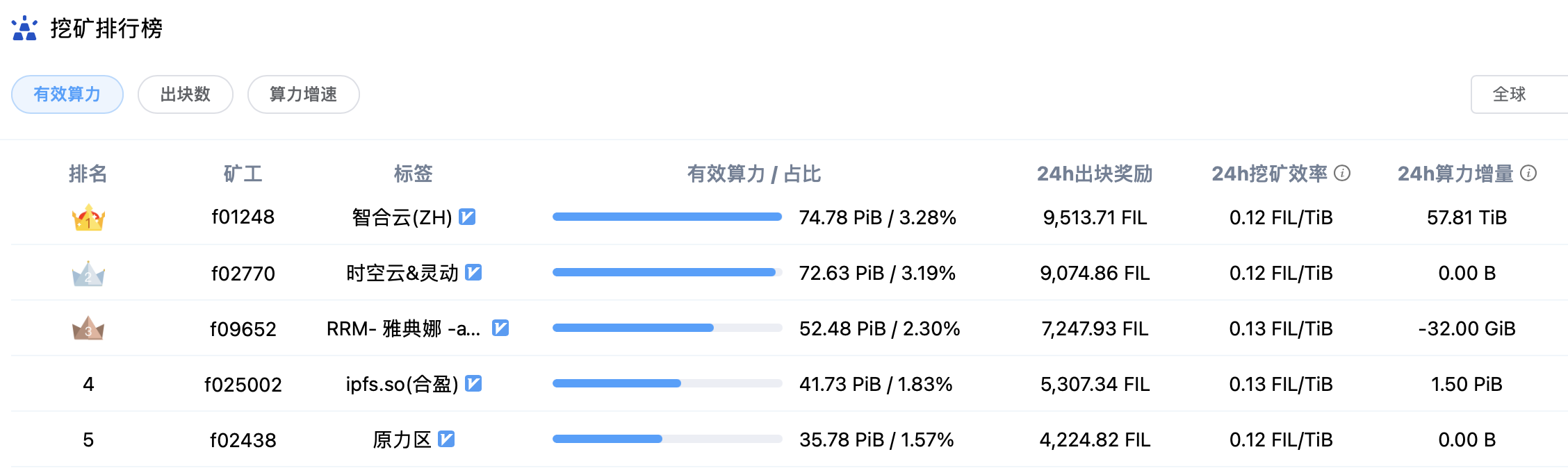Open the 全球 region dropdown
The height and width of the screenshot is (468, 1568).
pyautogui.click(x=1519, y=94)
